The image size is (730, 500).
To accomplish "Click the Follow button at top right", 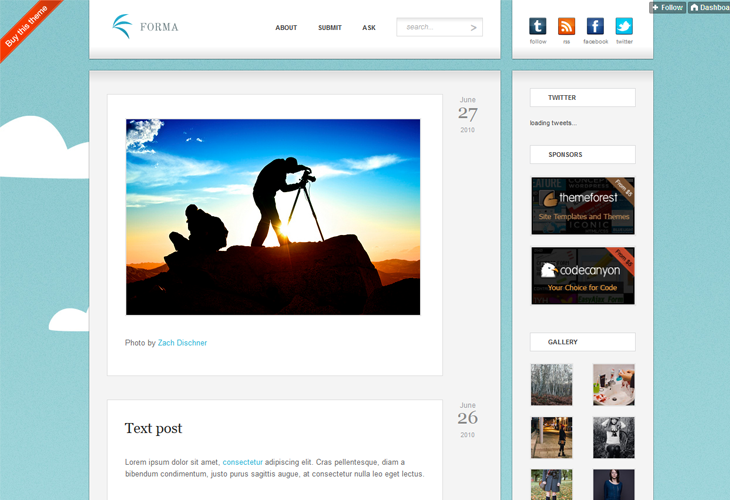I will point(668,7).
